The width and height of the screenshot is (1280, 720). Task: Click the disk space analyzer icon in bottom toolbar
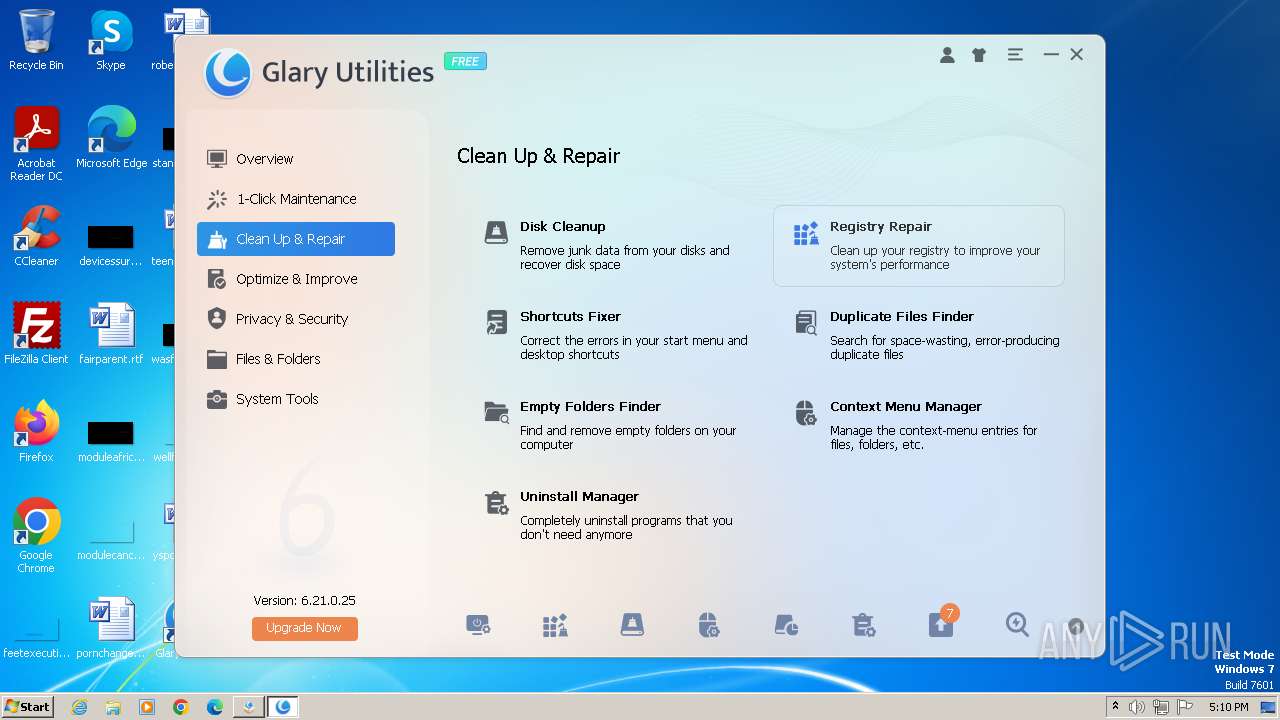pos(786,625)
